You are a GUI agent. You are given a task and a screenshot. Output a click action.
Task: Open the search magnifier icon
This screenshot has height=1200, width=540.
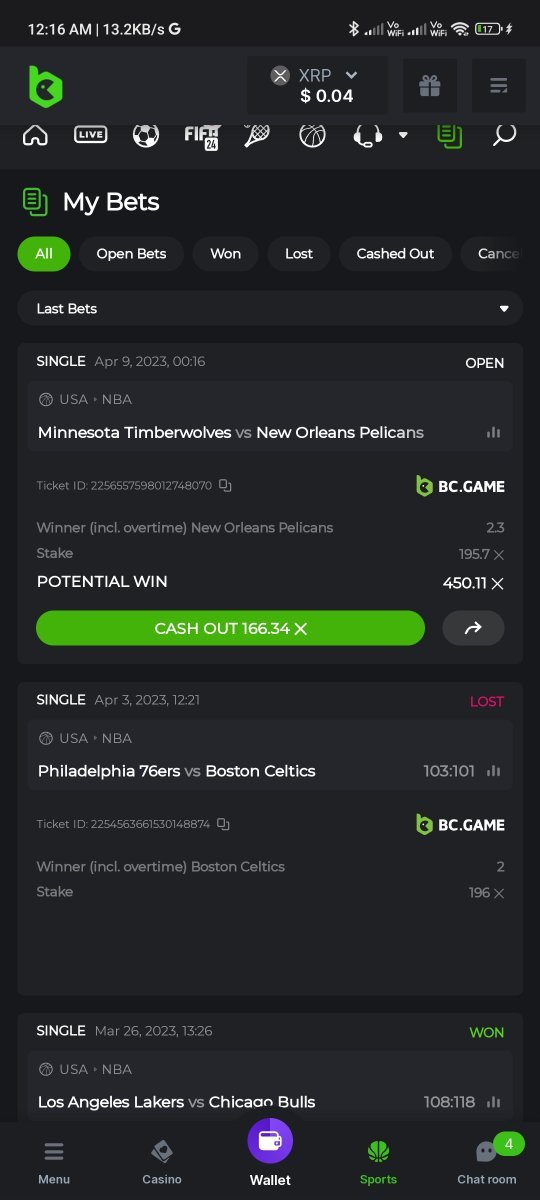tap(504, 134)
